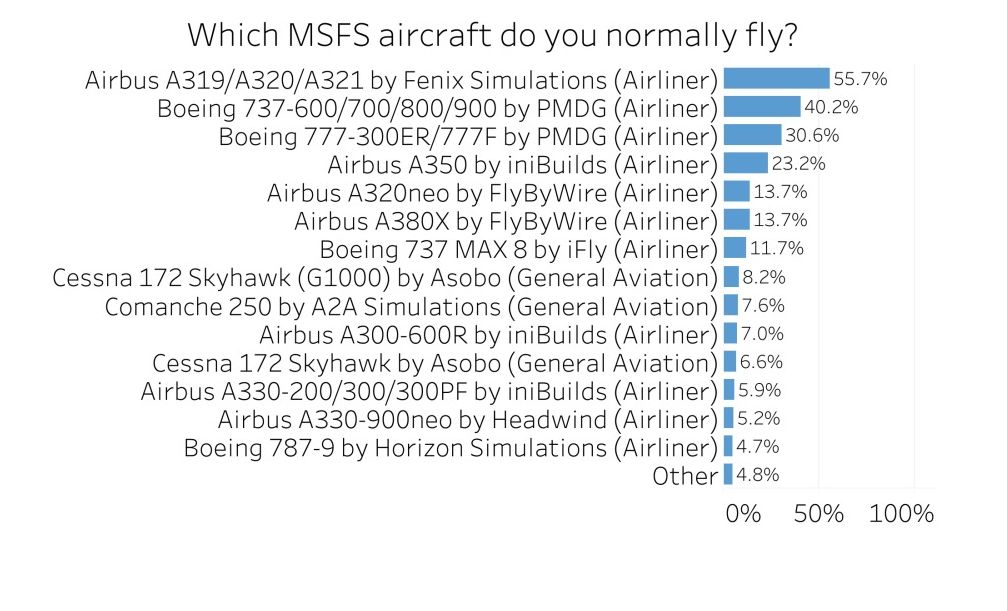1007x611 pixels.
Task: Click the Cessna 172 Skyhawk (G1000) label
Action: pos(385,277)
